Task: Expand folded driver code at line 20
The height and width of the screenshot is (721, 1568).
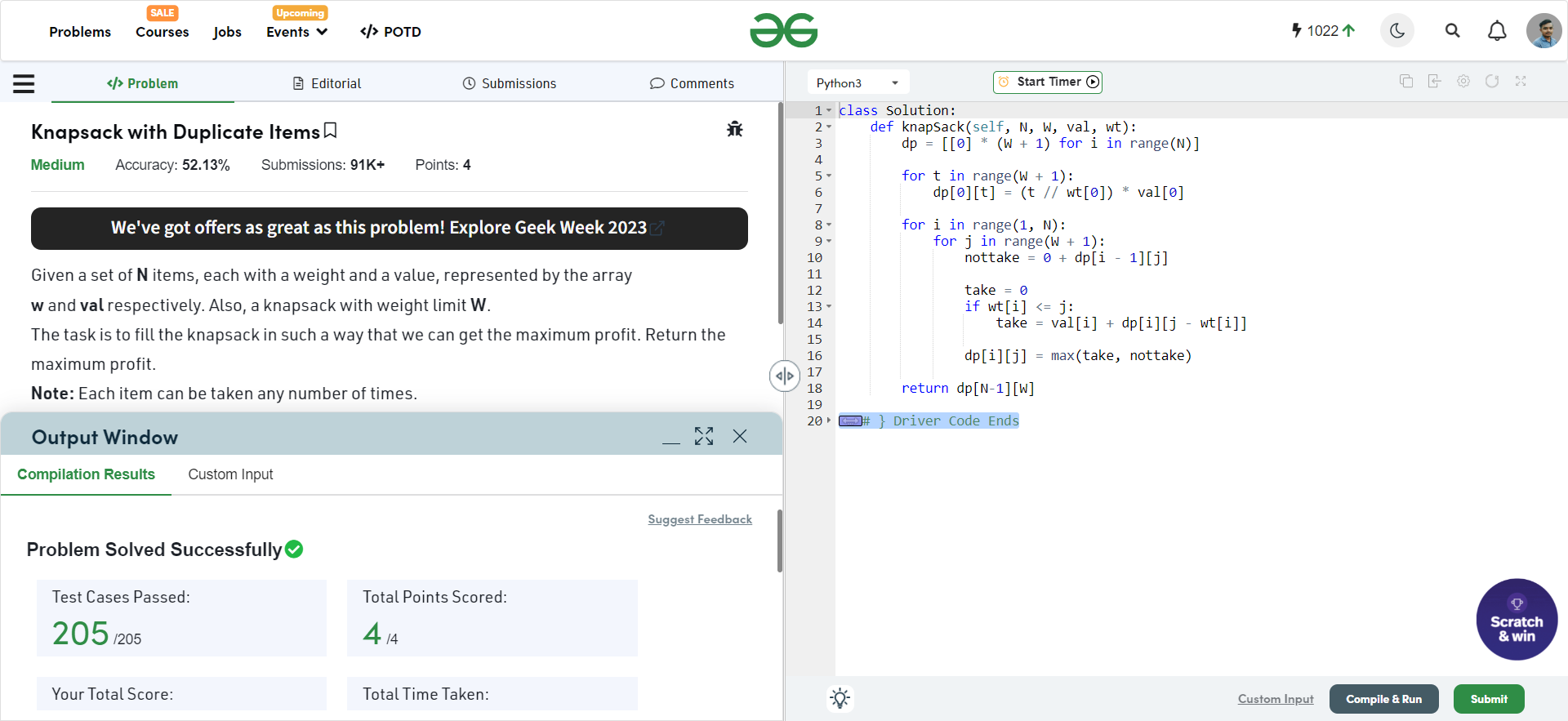Action: pos(829,421)
